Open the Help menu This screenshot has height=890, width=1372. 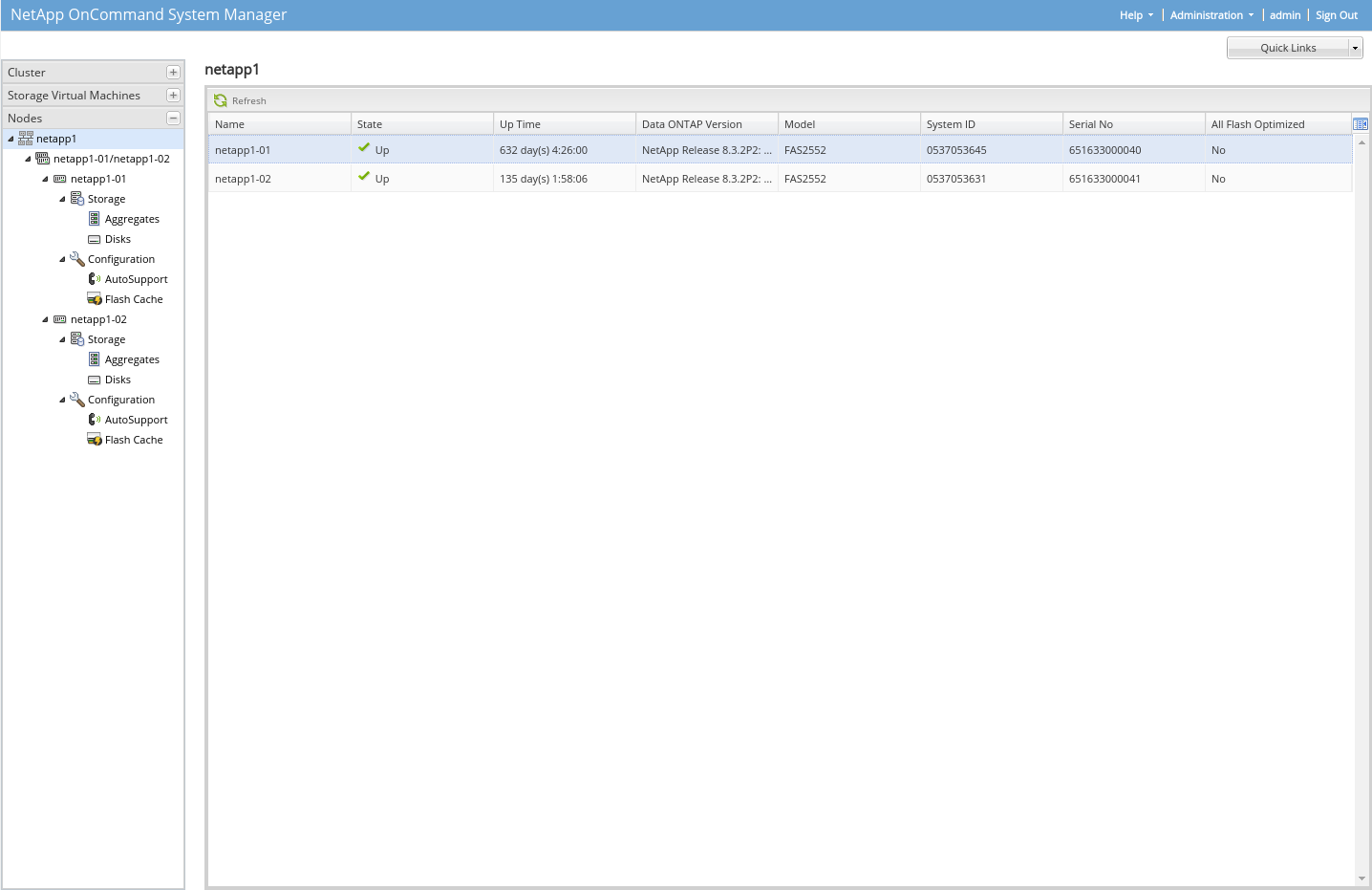(1136, 15)
